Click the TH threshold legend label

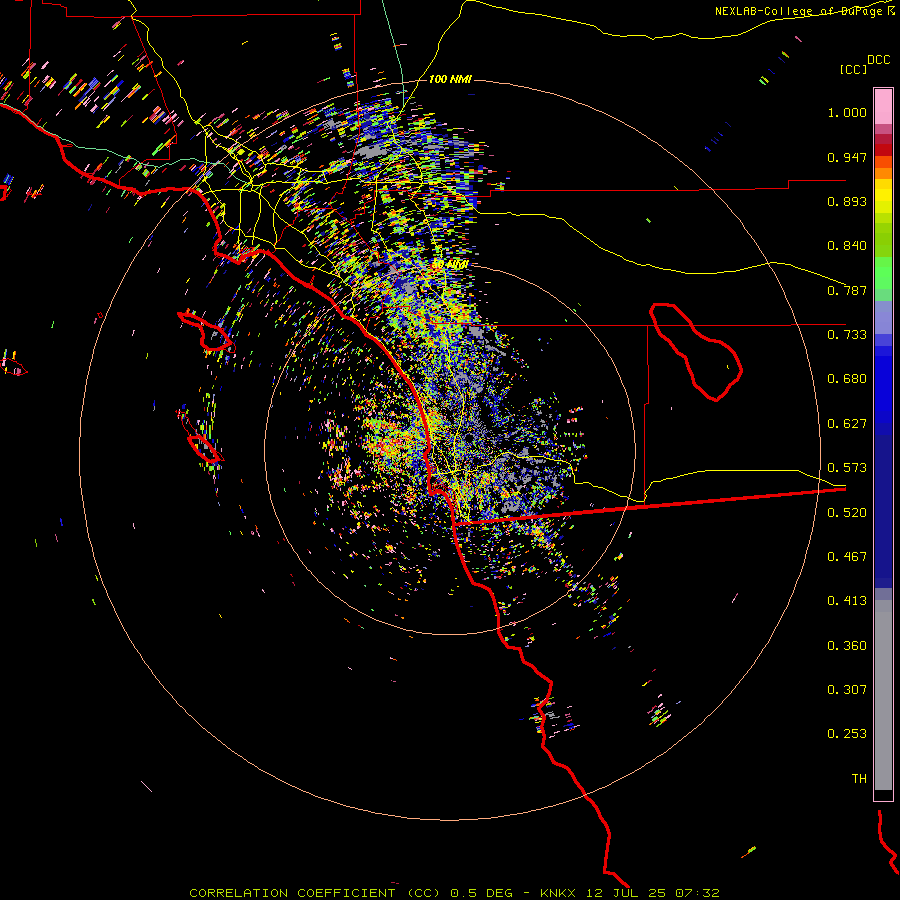[859, 779]
